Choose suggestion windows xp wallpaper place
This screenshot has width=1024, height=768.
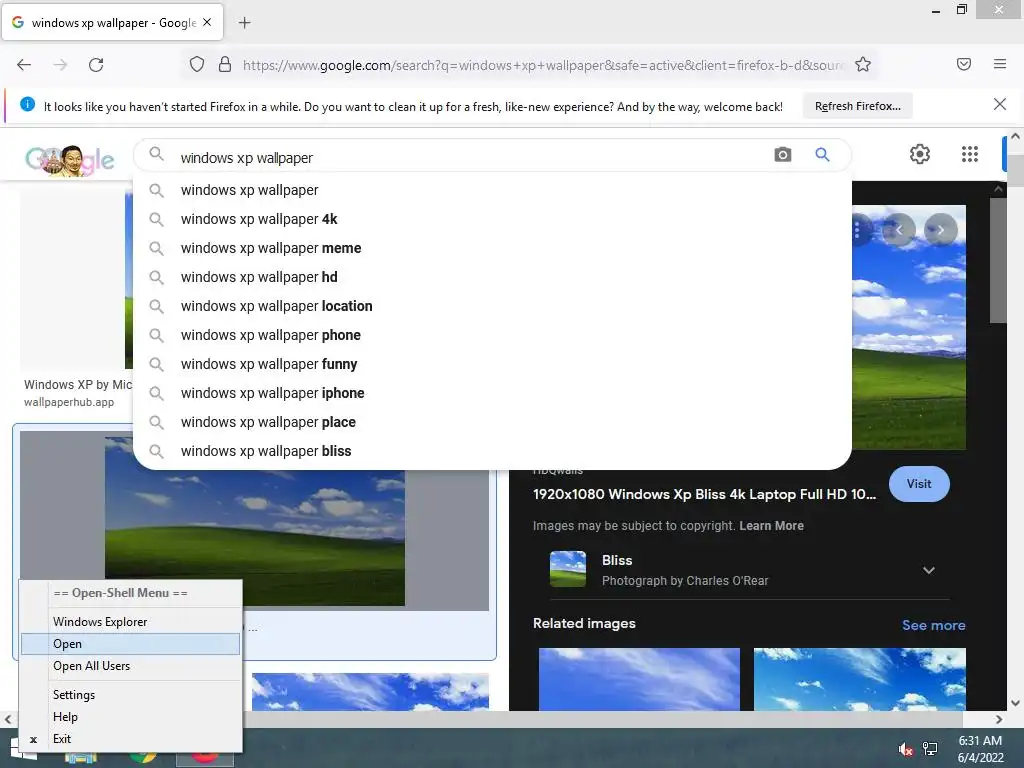click(491, 422)
